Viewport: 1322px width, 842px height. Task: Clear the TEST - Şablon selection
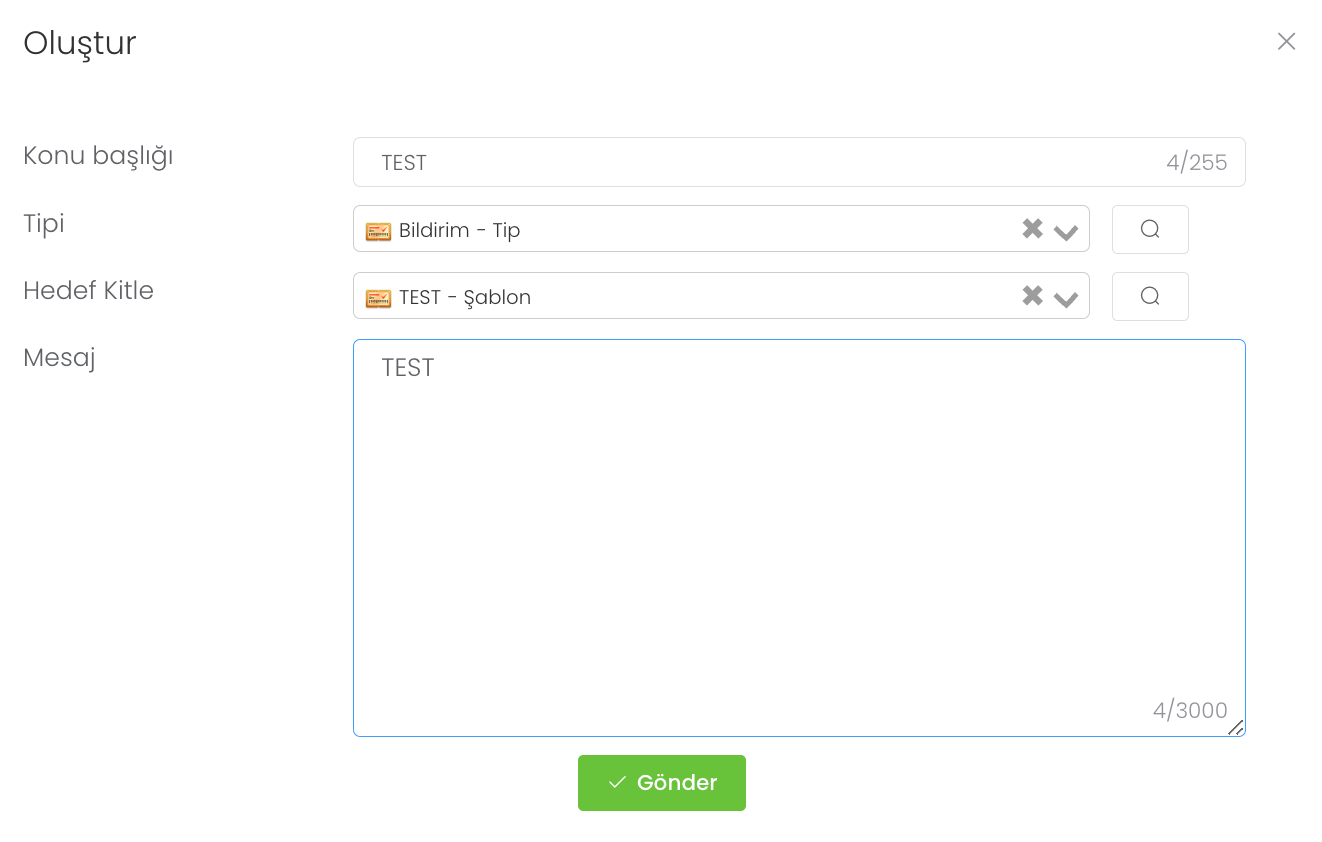(1032, 296)
